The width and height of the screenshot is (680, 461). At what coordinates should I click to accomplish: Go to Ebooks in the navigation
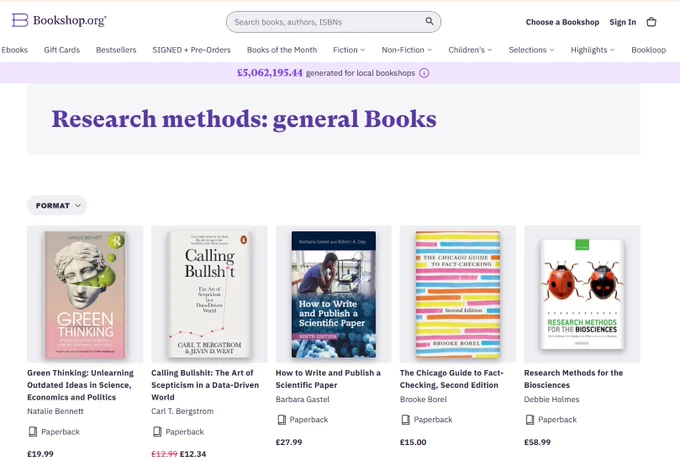(14, 50)
